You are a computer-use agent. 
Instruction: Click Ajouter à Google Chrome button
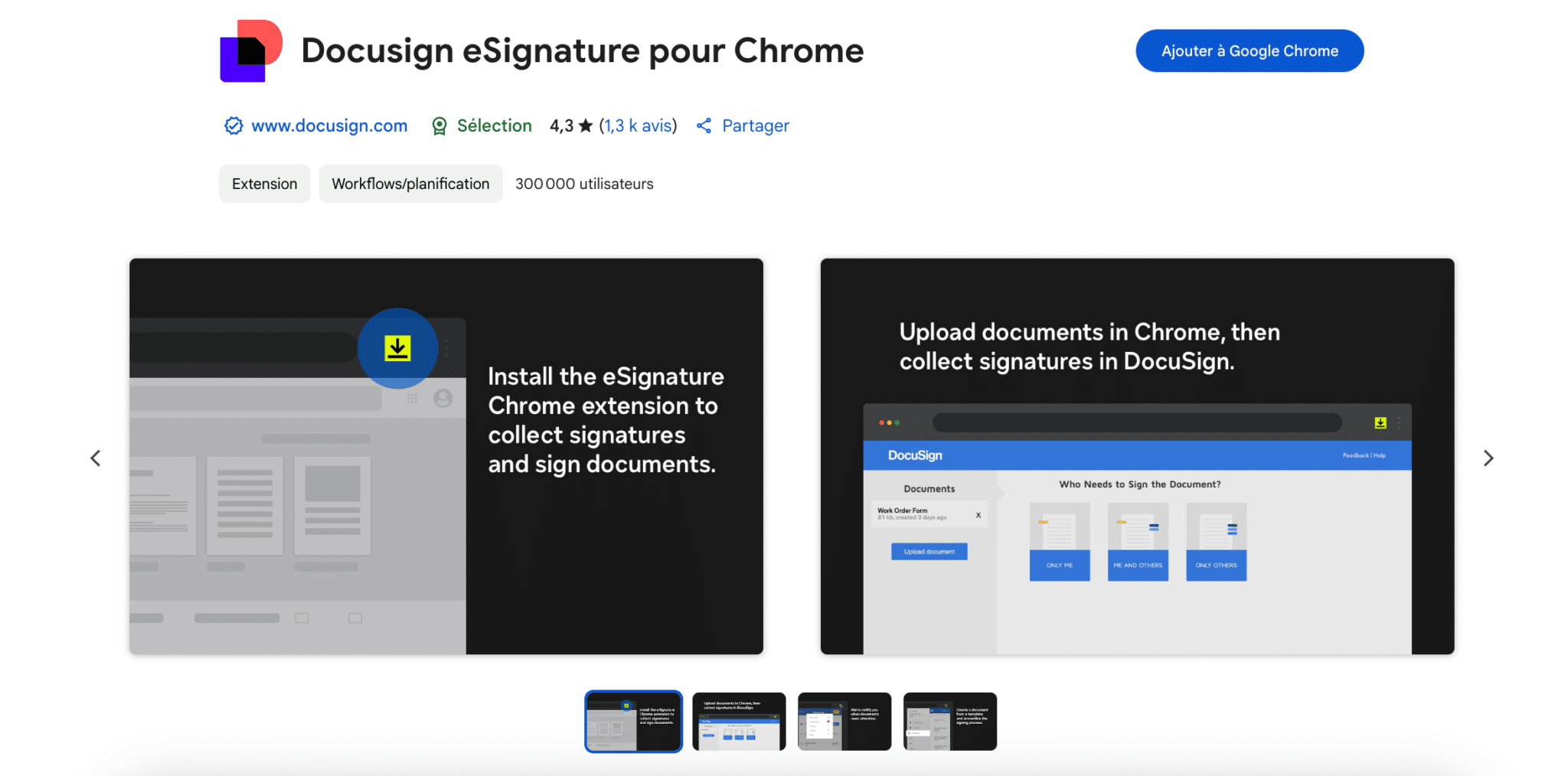coord(1249,51)
